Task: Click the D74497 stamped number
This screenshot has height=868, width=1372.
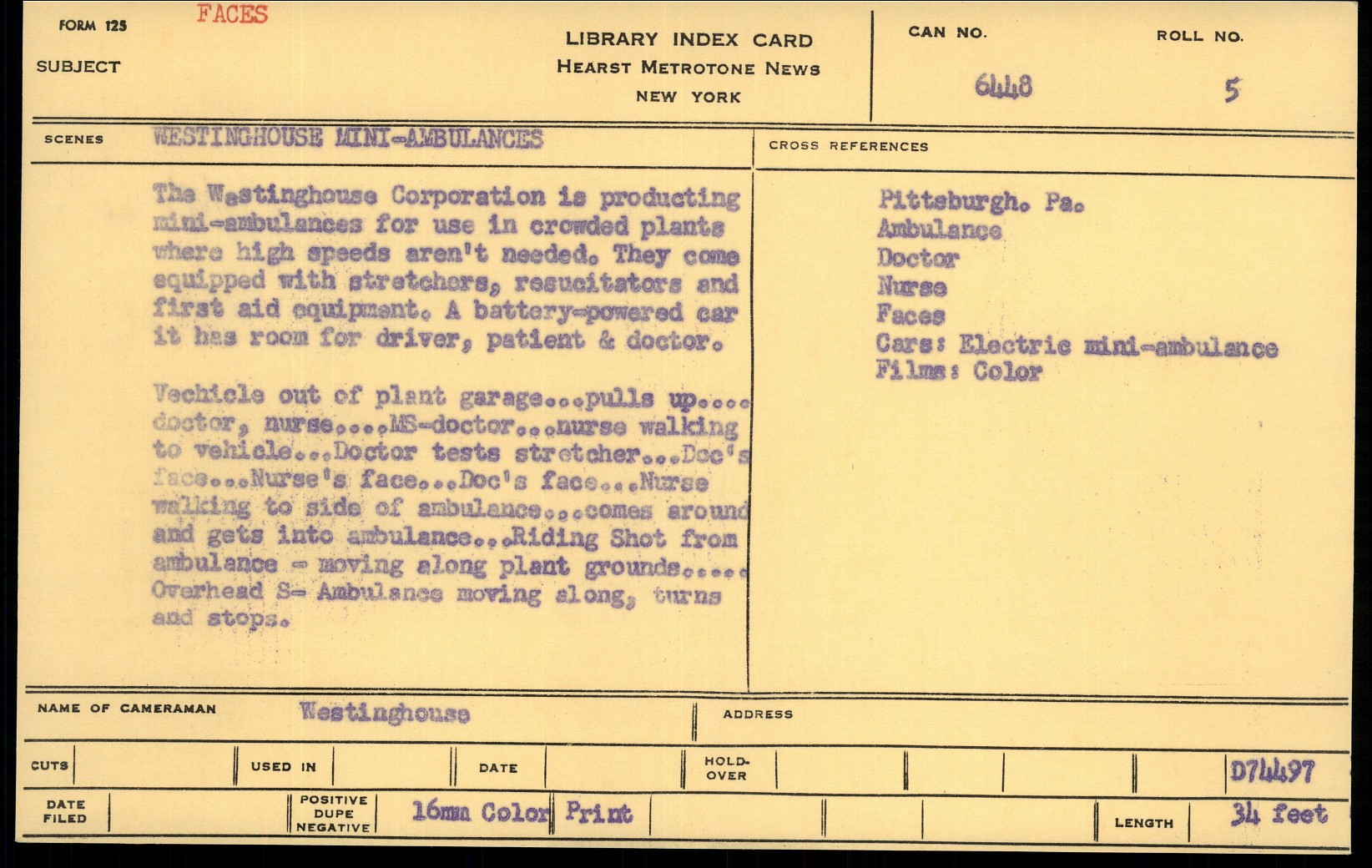Action: coord(1273,771)
